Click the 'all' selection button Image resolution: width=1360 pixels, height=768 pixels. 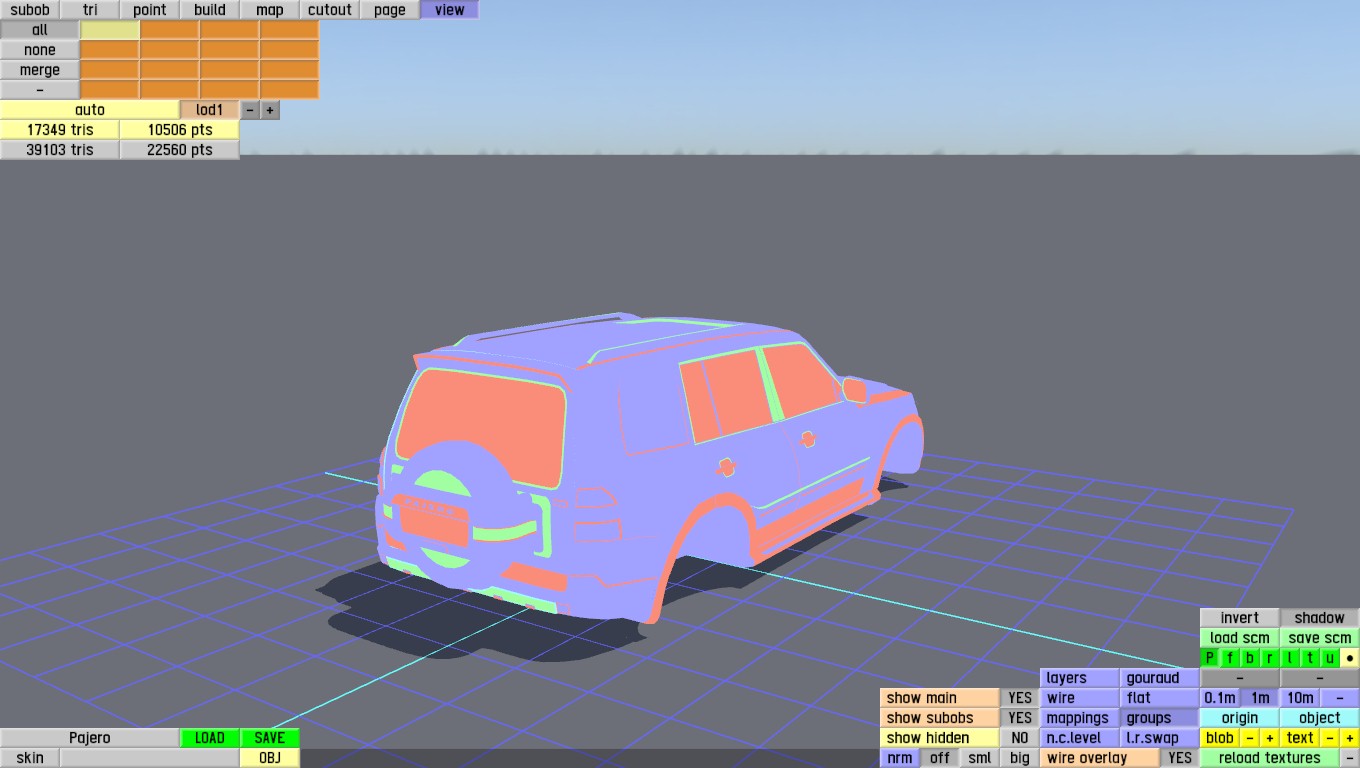tap(40, 30)
